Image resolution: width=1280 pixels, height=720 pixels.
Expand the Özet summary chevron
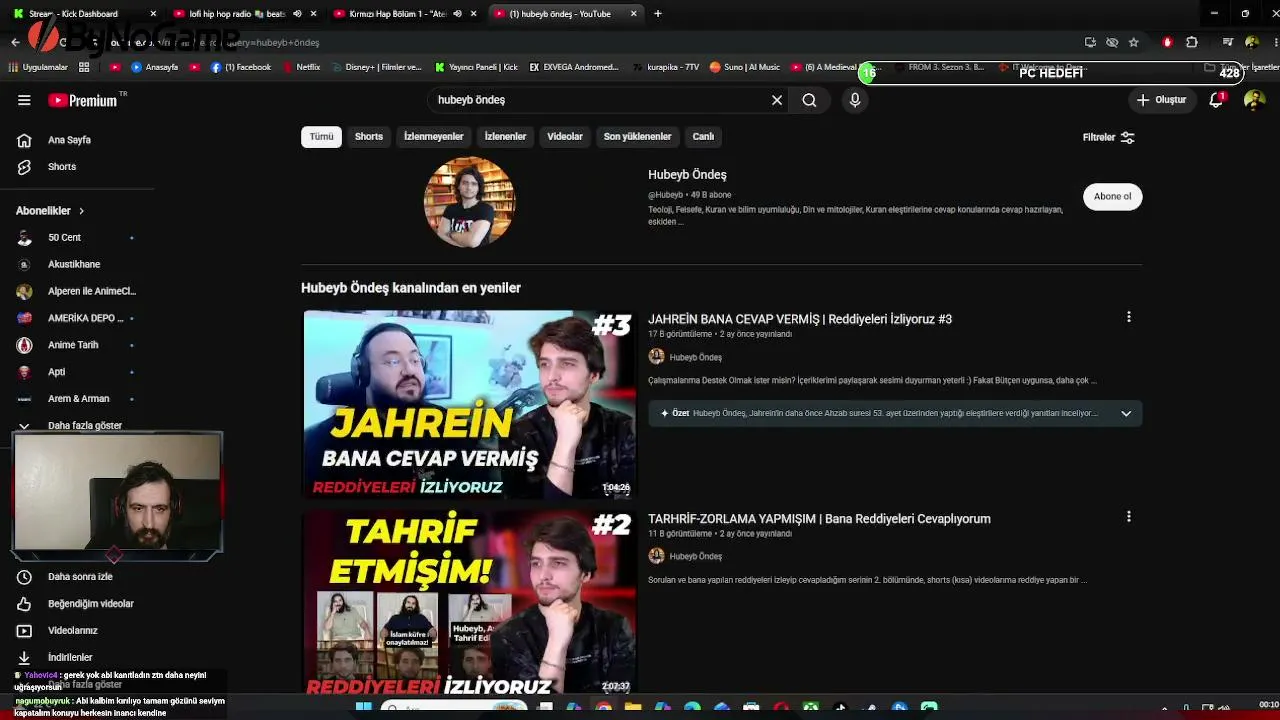pyautogui.click(x=1126, y=413)
